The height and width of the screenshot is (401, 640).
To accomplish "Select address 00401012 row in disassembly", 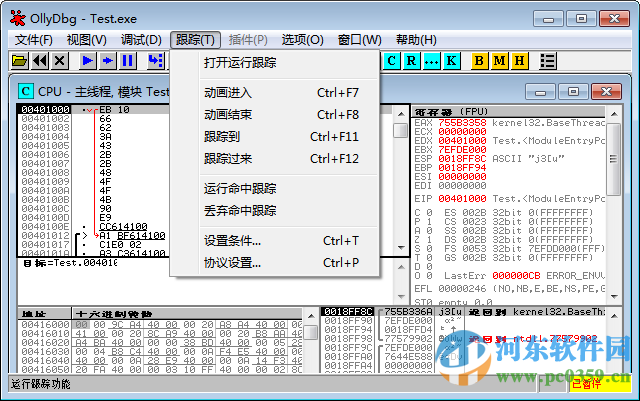I will click(x=45, y=236).
